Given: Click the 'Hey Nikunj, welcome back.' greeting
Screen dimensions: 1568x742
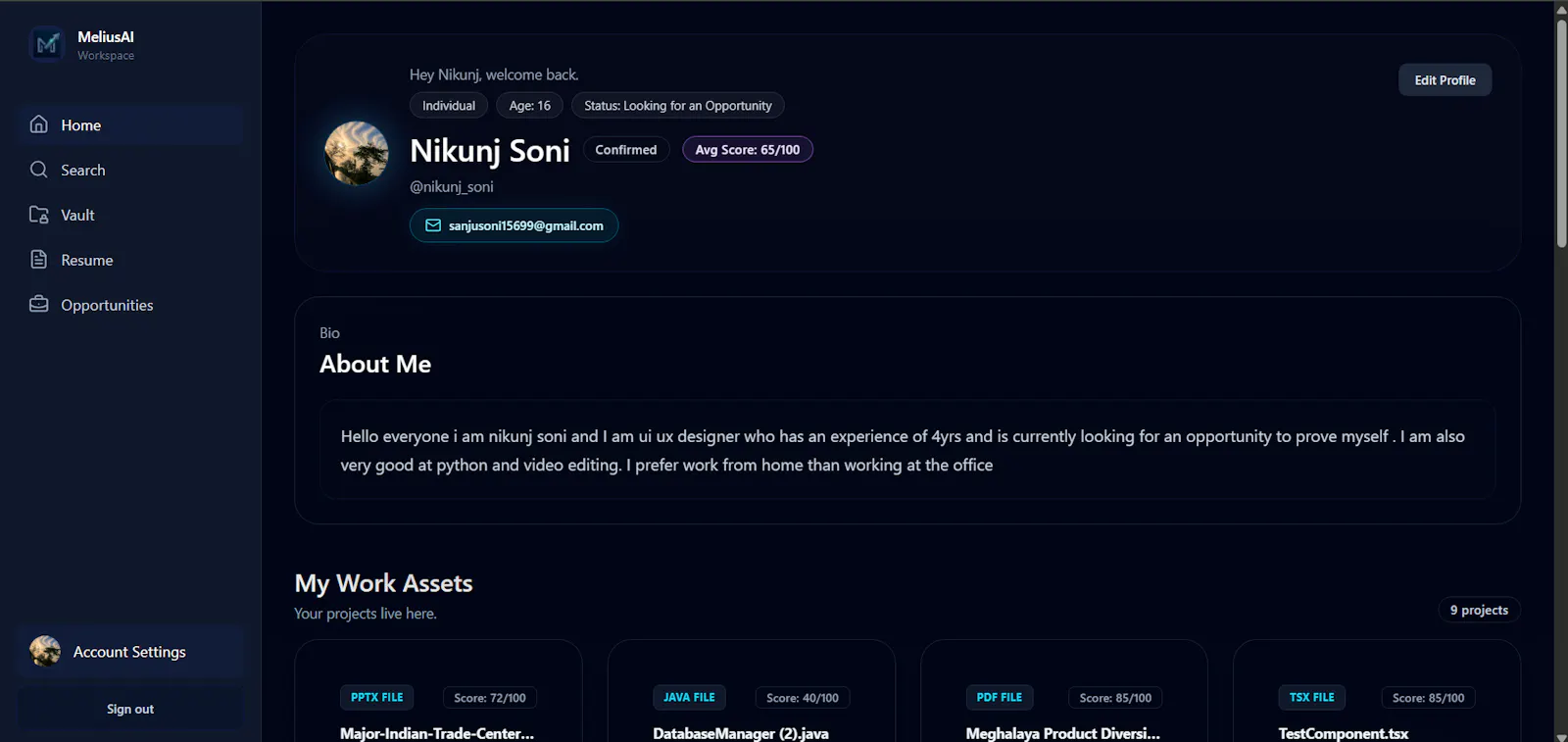Looking at the screenshot, I should 494,74.
